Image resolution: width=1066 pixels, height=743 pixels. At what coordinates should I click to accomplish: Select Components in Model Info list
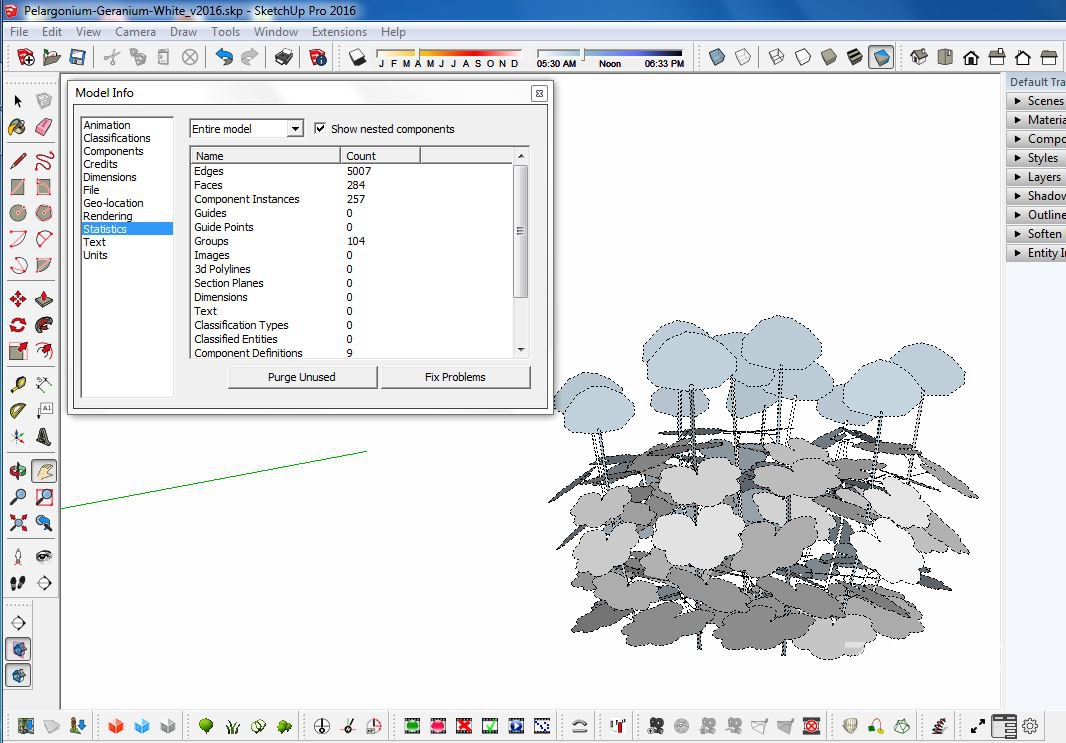click(113, 151)
